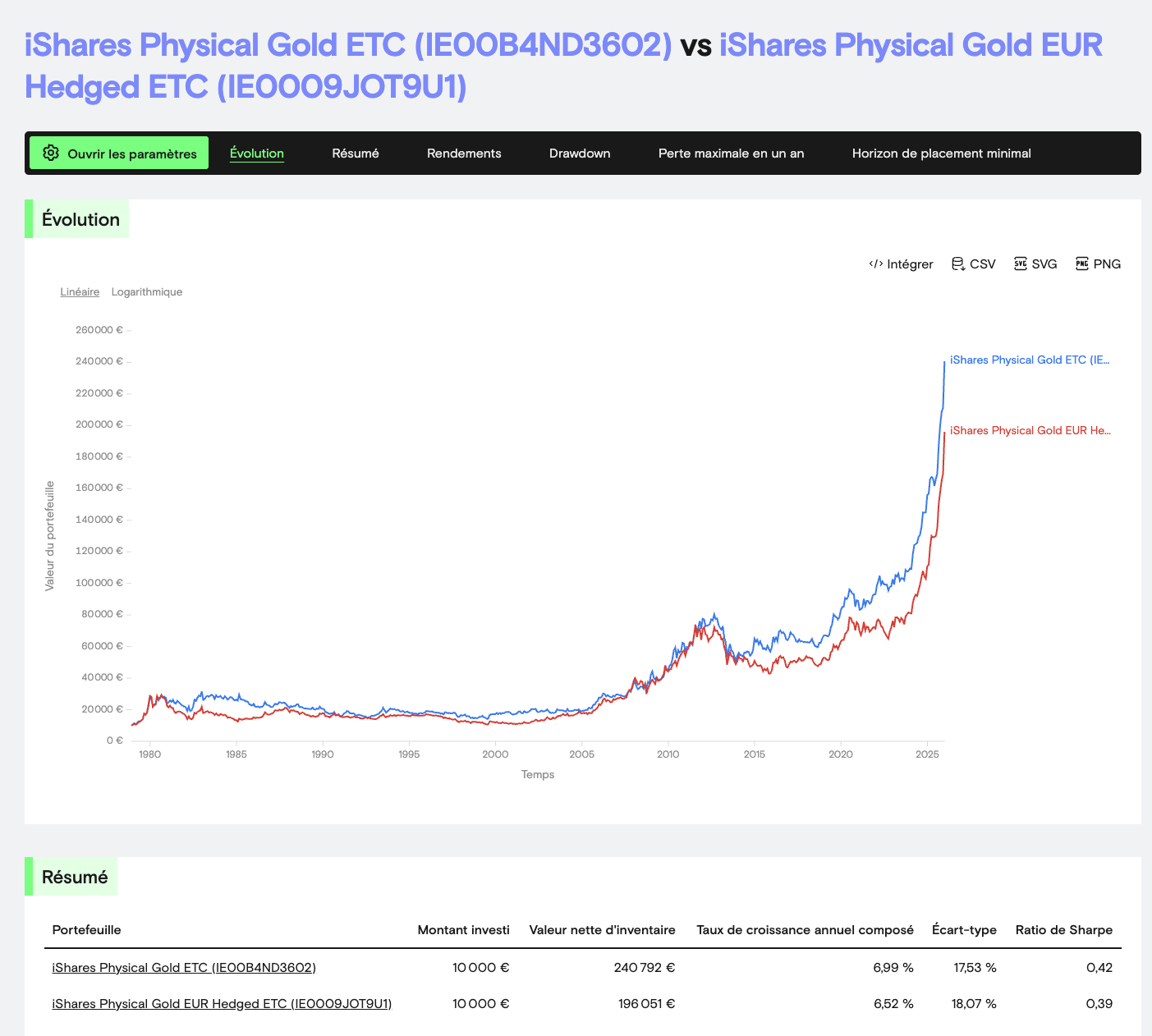
Task: Embed the chart via Intégrer
Action: (902, 264)
